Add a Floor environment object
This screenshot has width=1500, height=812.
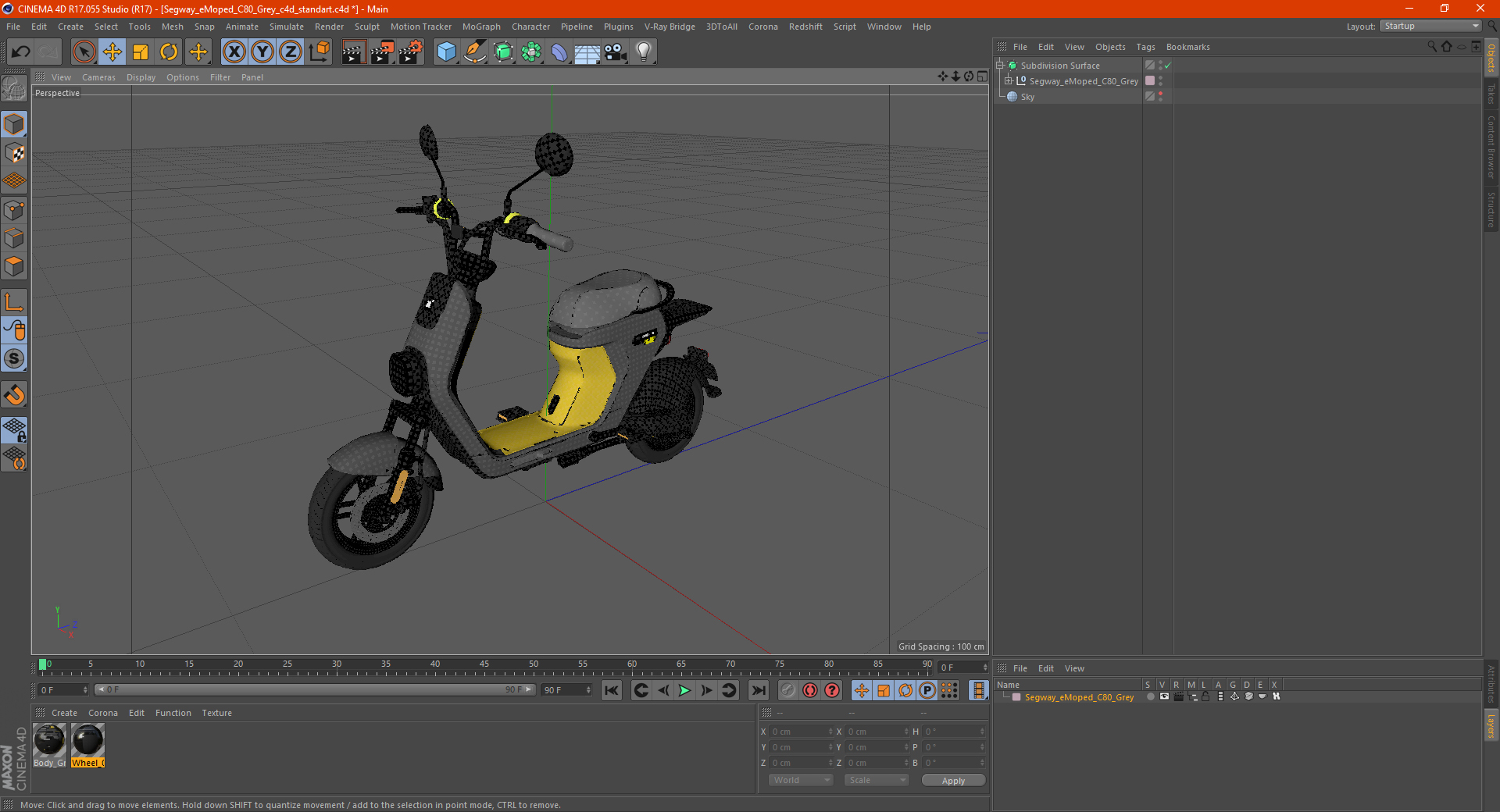point(587,52)
